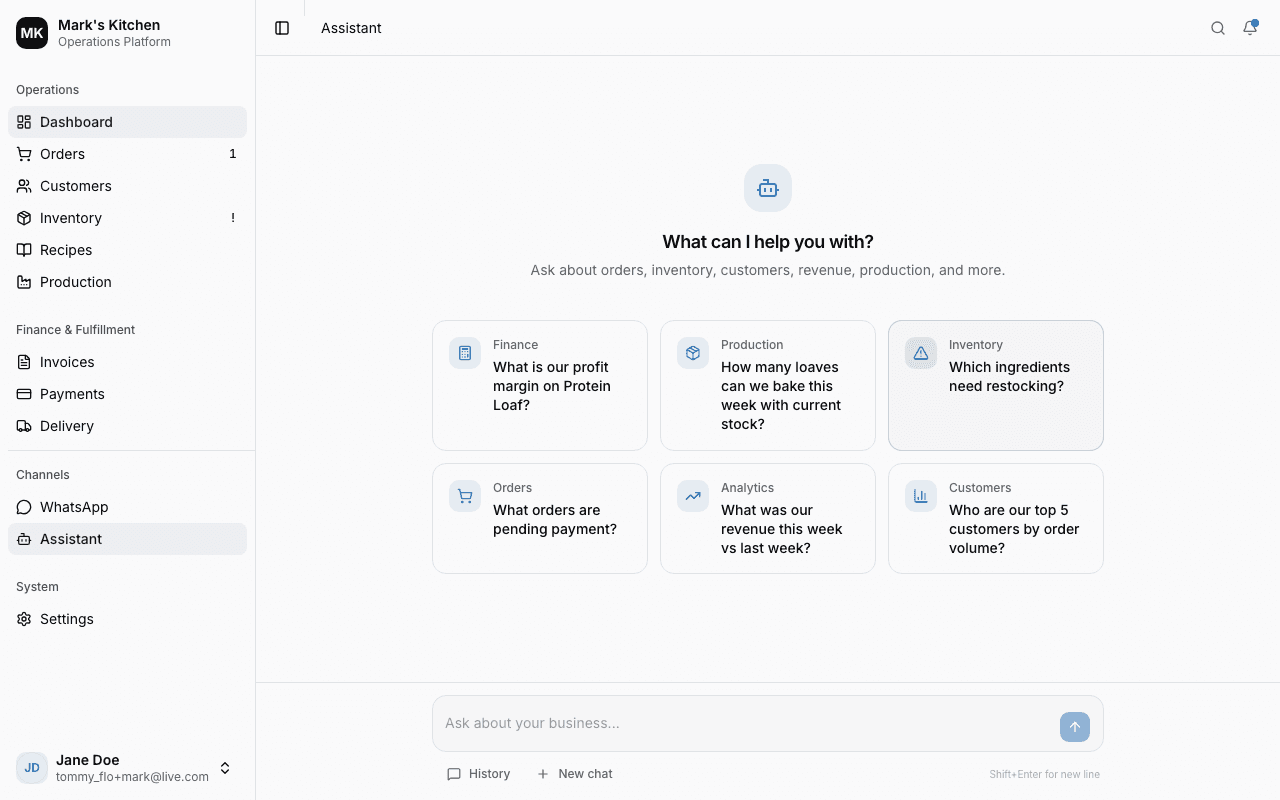Screen dimensions: 1280x800
Task: Click the blue send message arrow
Action: pyautogui.click(x=1075, y=727)
